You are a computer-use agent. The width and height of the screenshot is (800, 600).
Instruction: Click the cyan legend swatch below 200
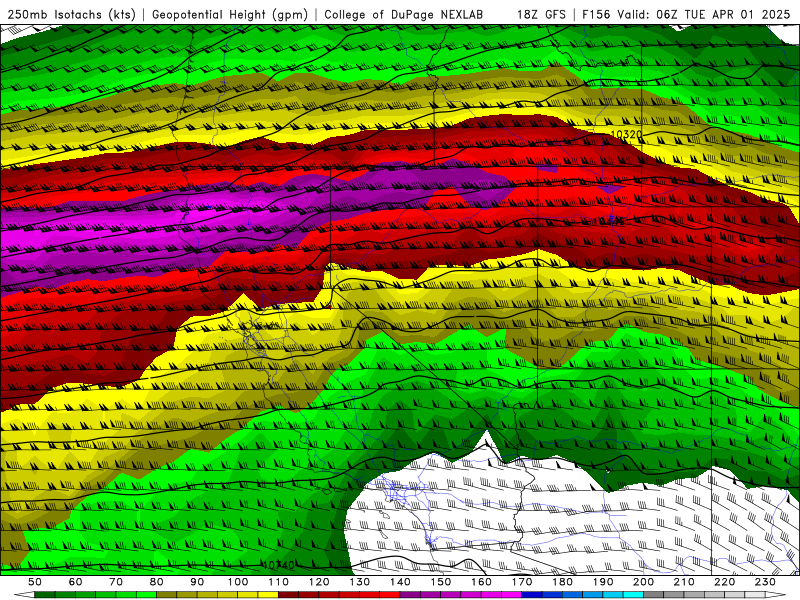click(633, 595)
